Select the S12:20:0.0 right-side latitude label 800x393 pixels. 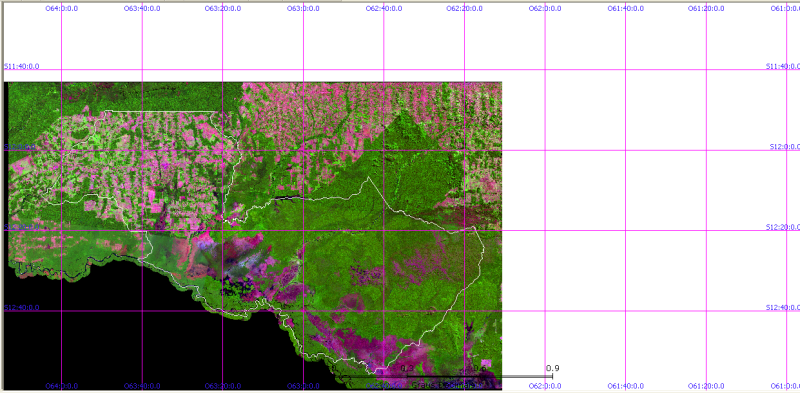click(783, 227)
